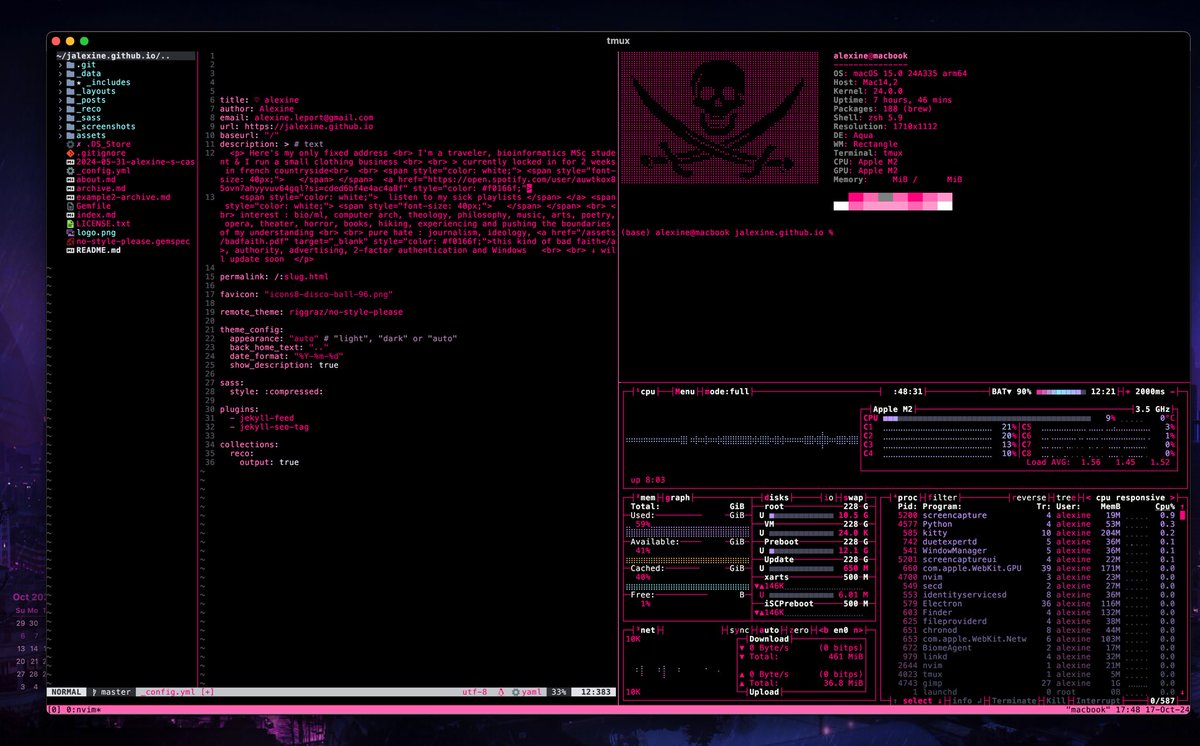The width and height of the screenshot is (1200, 746).
Task: Switch the btop mode:full setting
Action: (x=728, y=391)
